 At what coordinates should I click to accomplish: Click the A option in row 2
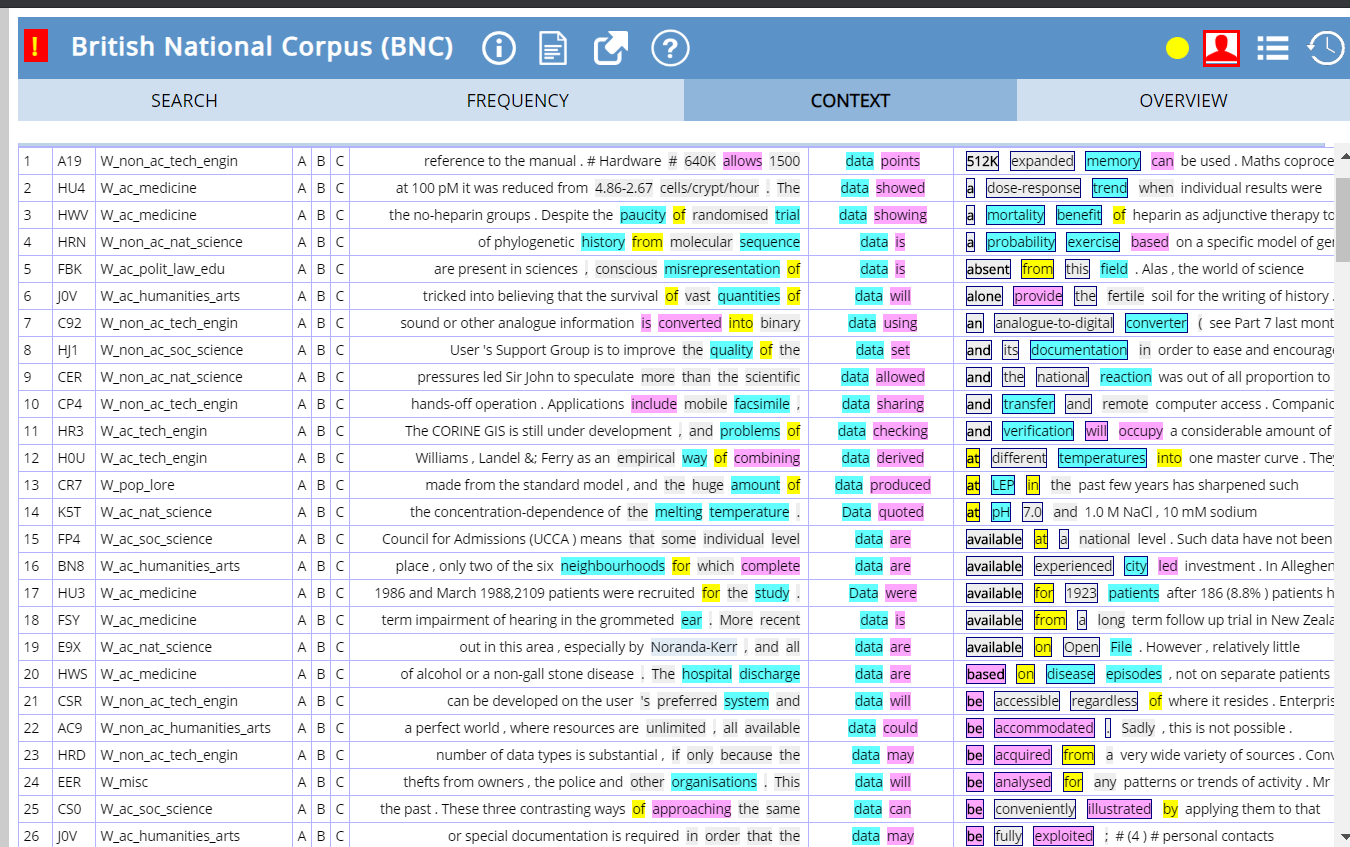click(x=302, y=188)
